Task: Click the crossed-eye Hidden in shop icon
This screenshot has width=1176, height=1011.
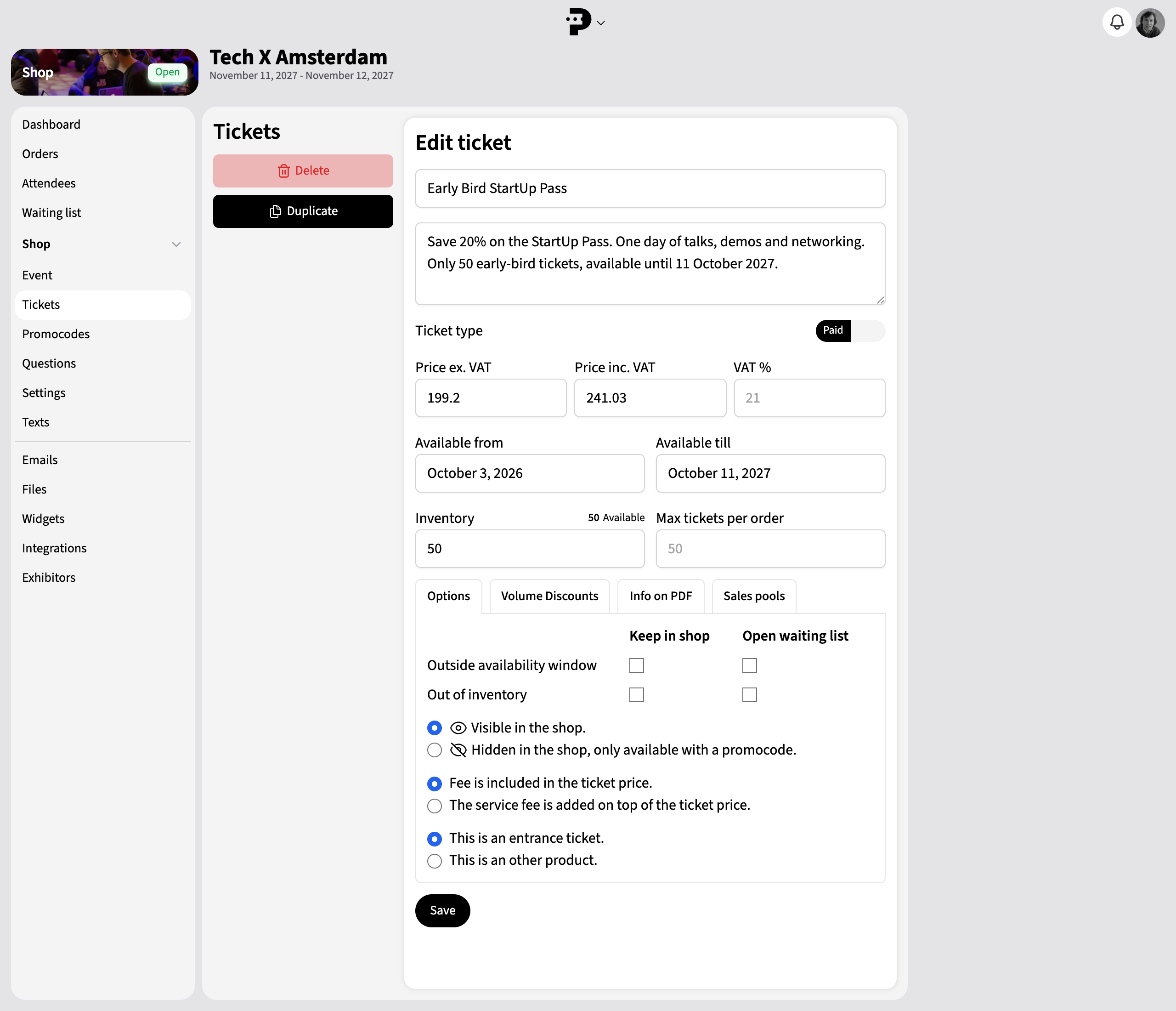Action: click(x=458, y=750)
